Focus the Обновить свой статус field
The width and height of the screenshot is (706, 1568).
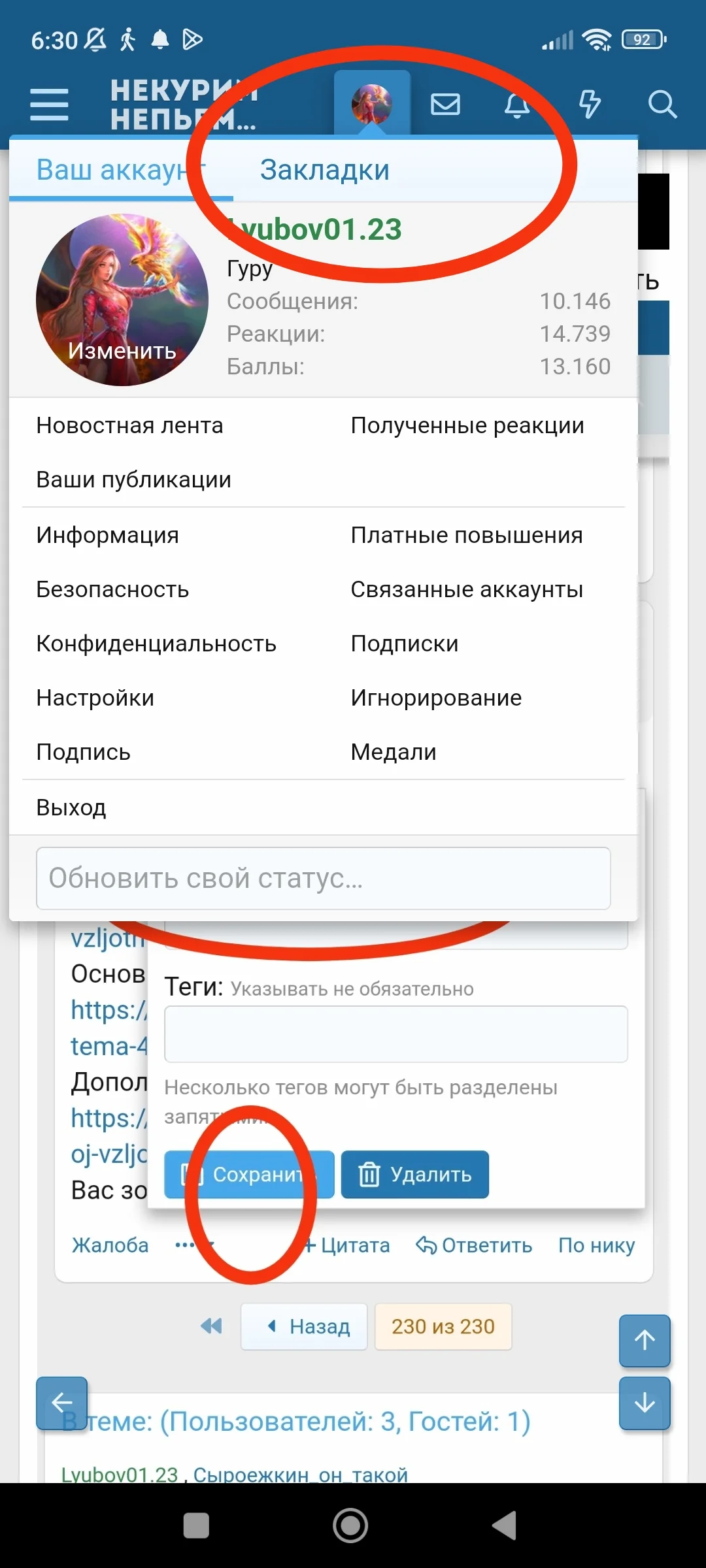click(324, 878)
